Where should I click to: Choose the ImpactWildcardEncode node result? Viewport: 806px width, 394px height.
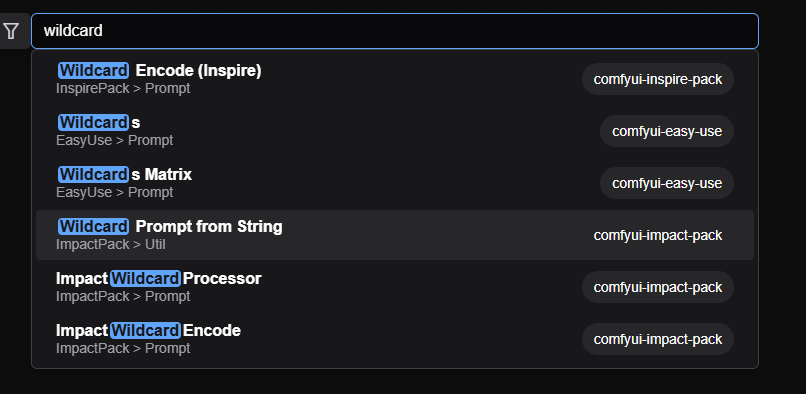click(395, 339)
